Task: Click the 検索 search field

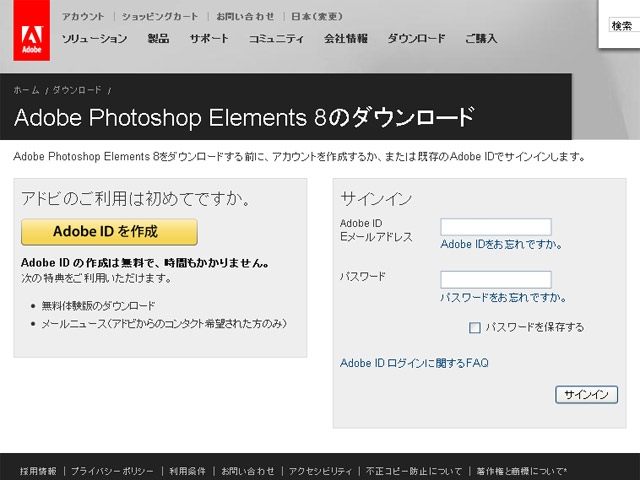Action: 624,26
